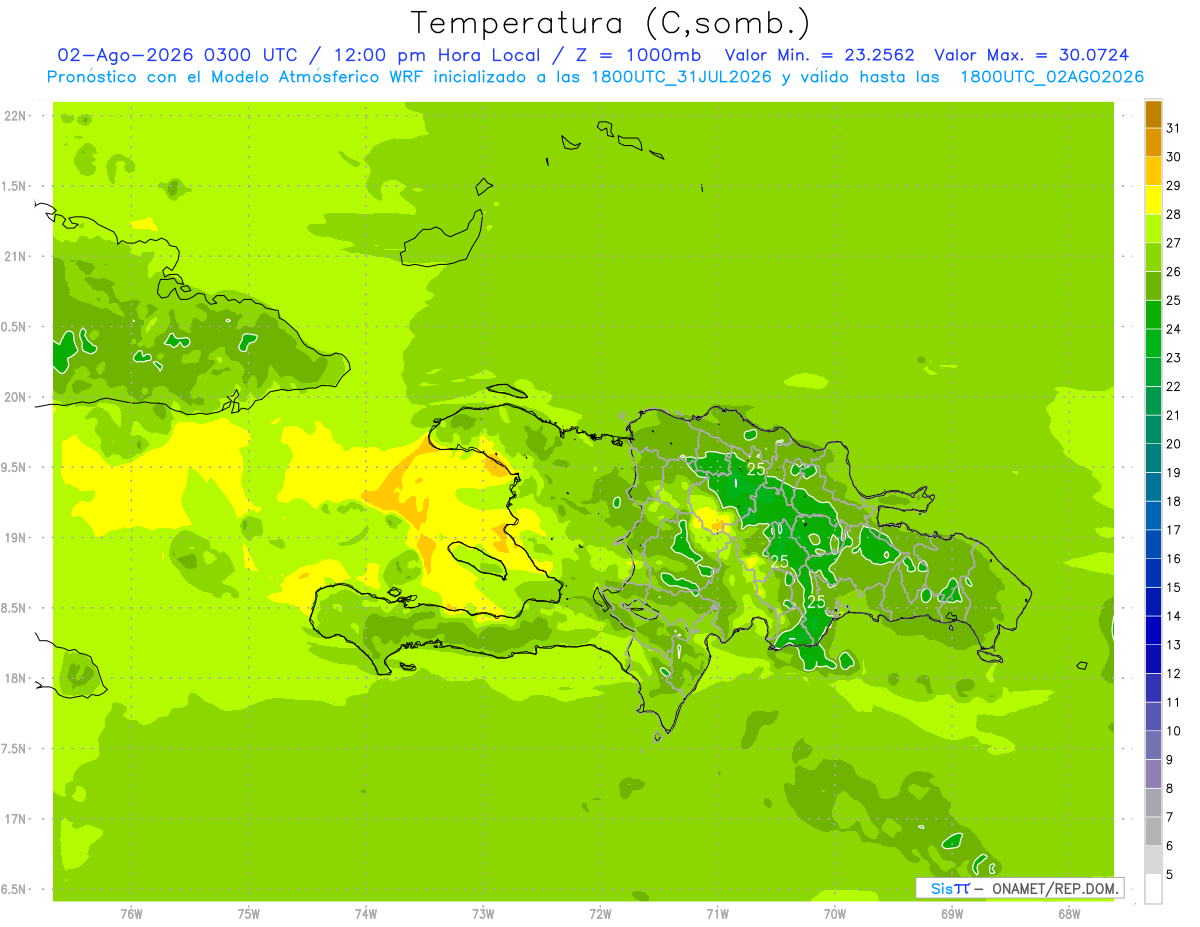Select the date text "02-Ago-2026 0300 UTC"
Viewport: 1200px width, 927px height.
tap(176, 55)
